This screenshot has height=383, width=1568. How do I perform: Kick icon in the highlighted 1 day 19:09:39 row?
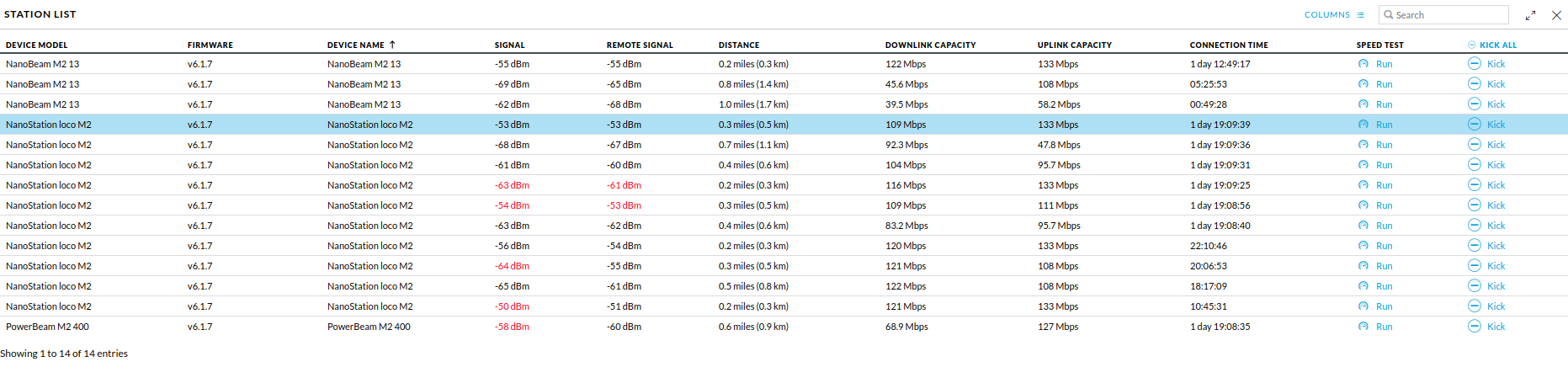[1475, 124]
